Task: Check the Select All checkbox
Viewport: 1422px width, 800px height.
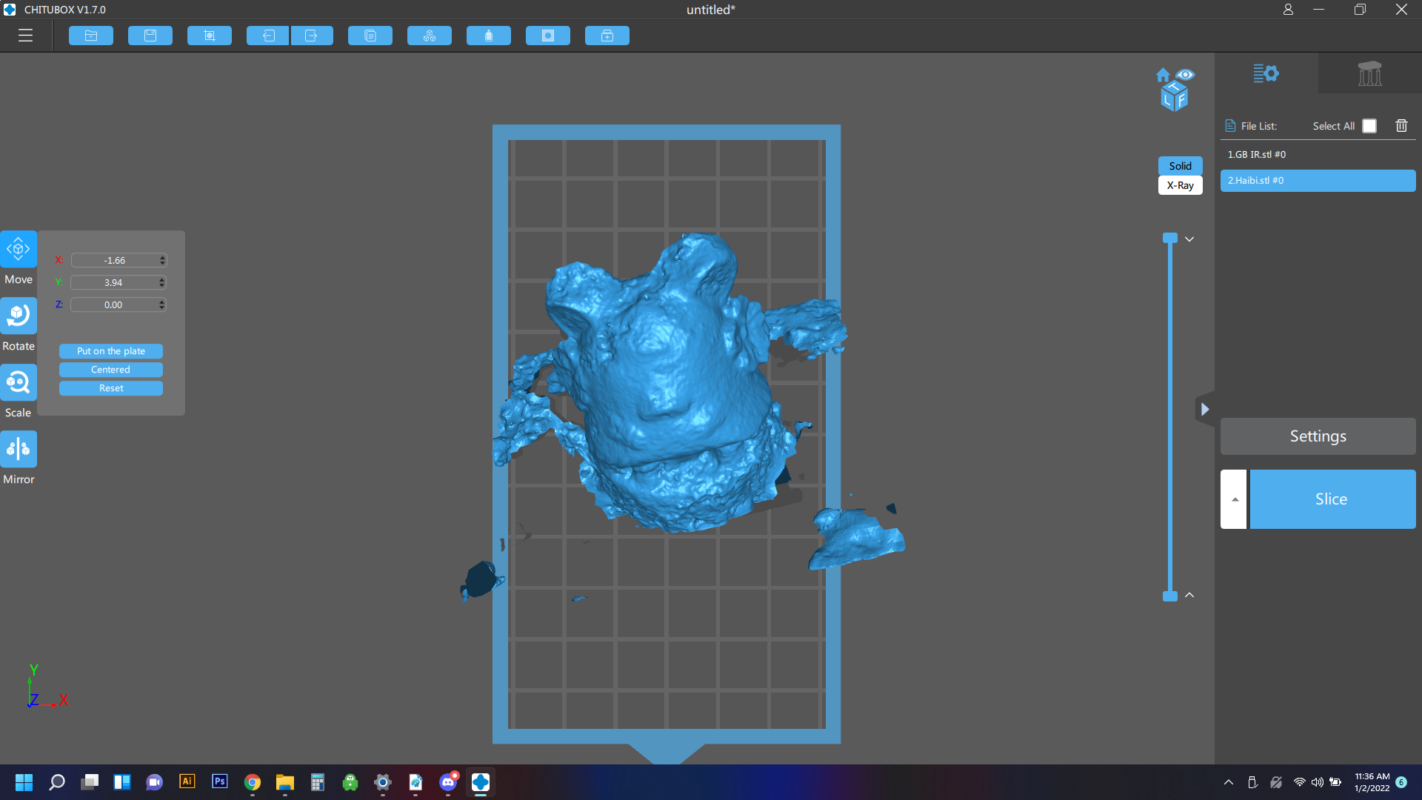Action: tap(1369, 126)
